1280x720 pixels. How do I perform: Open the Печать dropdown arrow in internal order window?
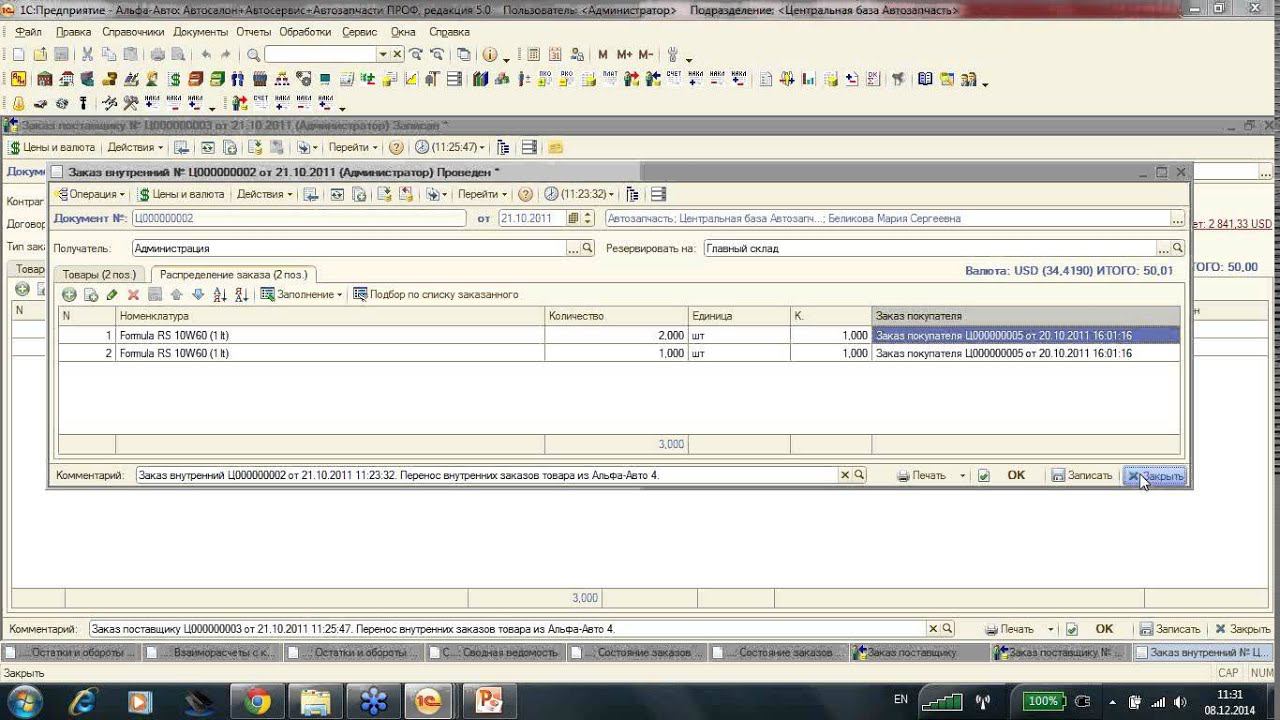pyautogui.click(x=963, y=476)
